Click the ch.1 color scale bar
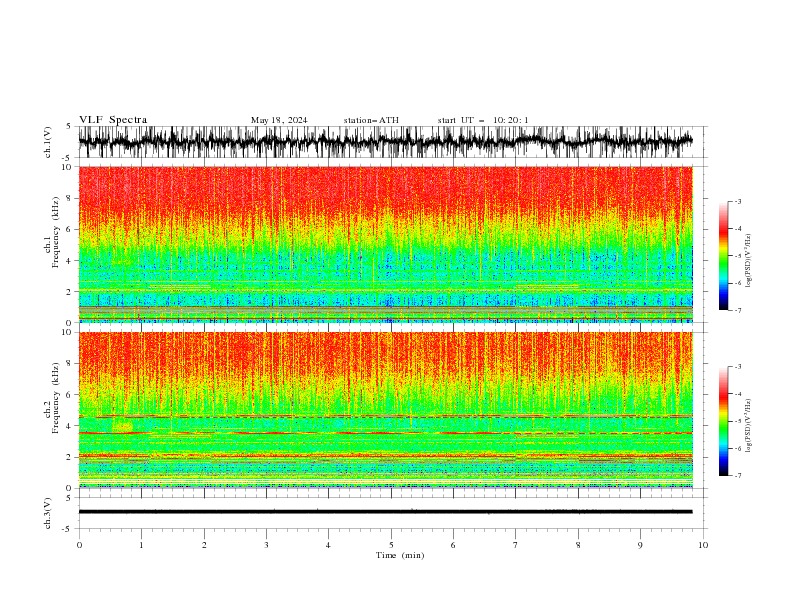This screenshot has height=612, width=792. click(723, 256)
